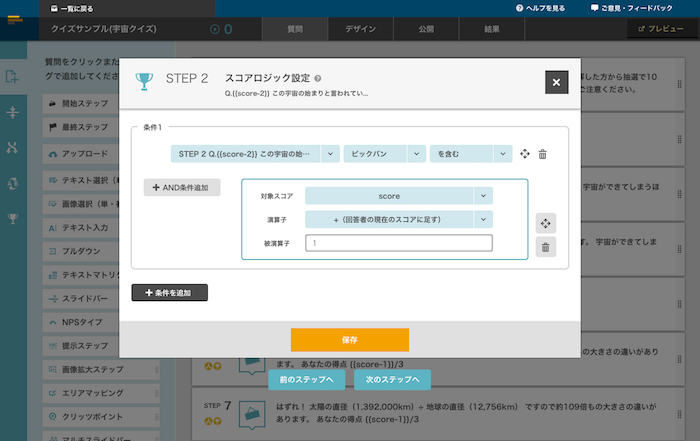The width and height of the screenshot is (700, 441).
Task: Click the AND条件追加 button
Action: [x=182, y=187]
